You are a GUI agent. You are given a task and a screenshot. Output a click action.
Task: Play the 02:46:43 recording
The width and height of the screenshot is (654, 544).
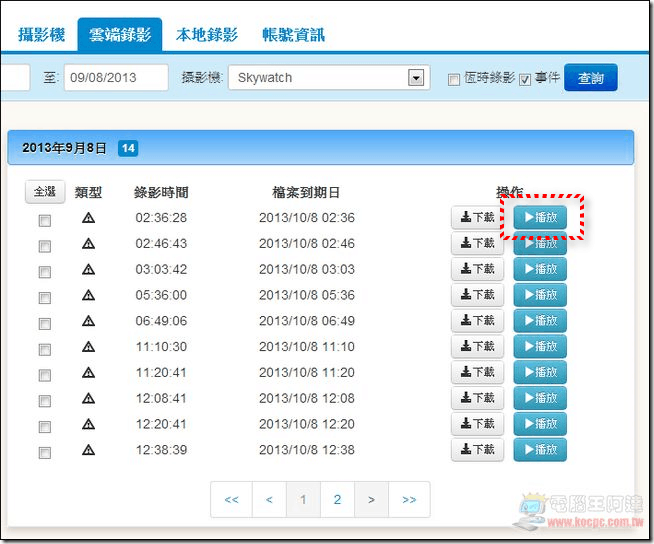click(x=540, y=243)
